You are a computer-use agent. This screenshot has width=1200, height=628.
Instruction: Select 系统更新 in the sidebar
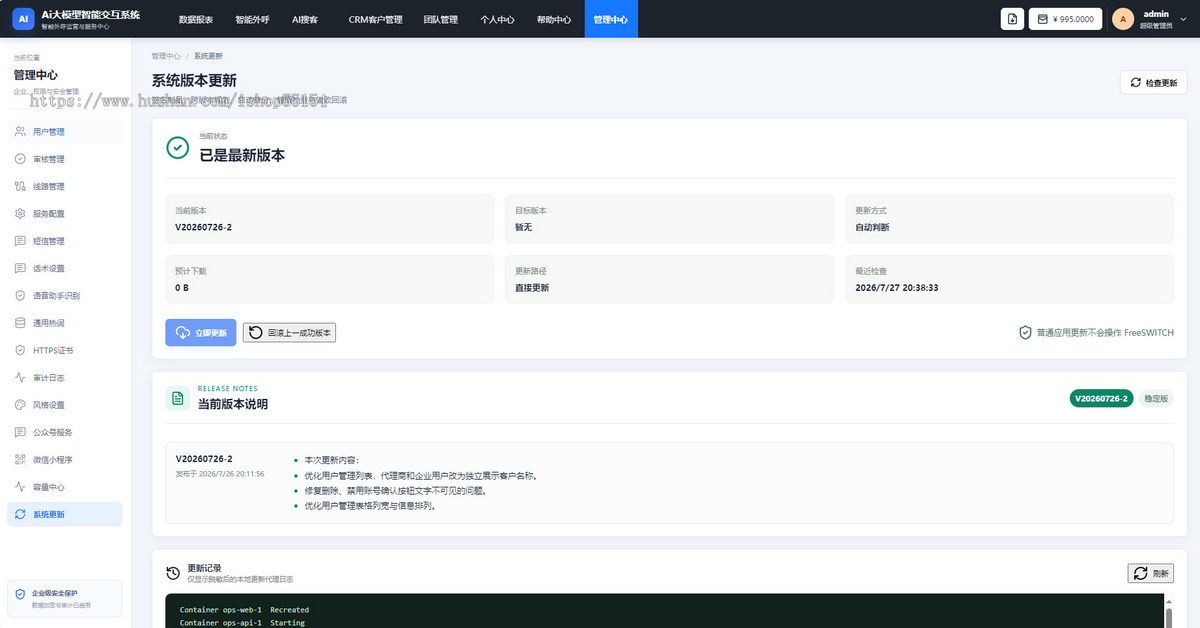pos(65,514)
